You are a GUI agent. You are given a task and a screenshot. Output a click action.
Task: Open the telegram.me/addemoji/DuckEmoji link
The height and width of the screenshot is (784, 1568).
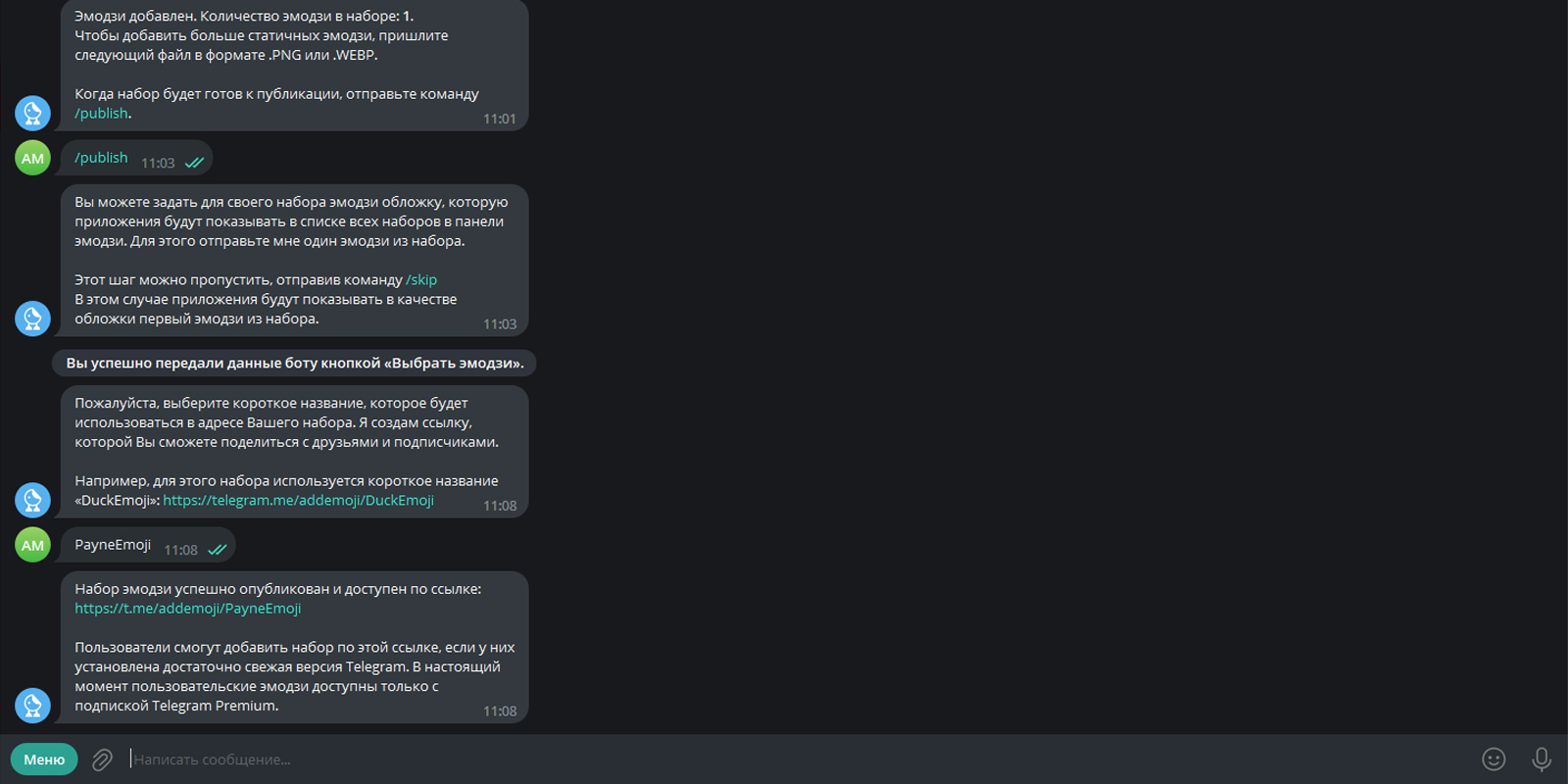click(x=298, y=501)
